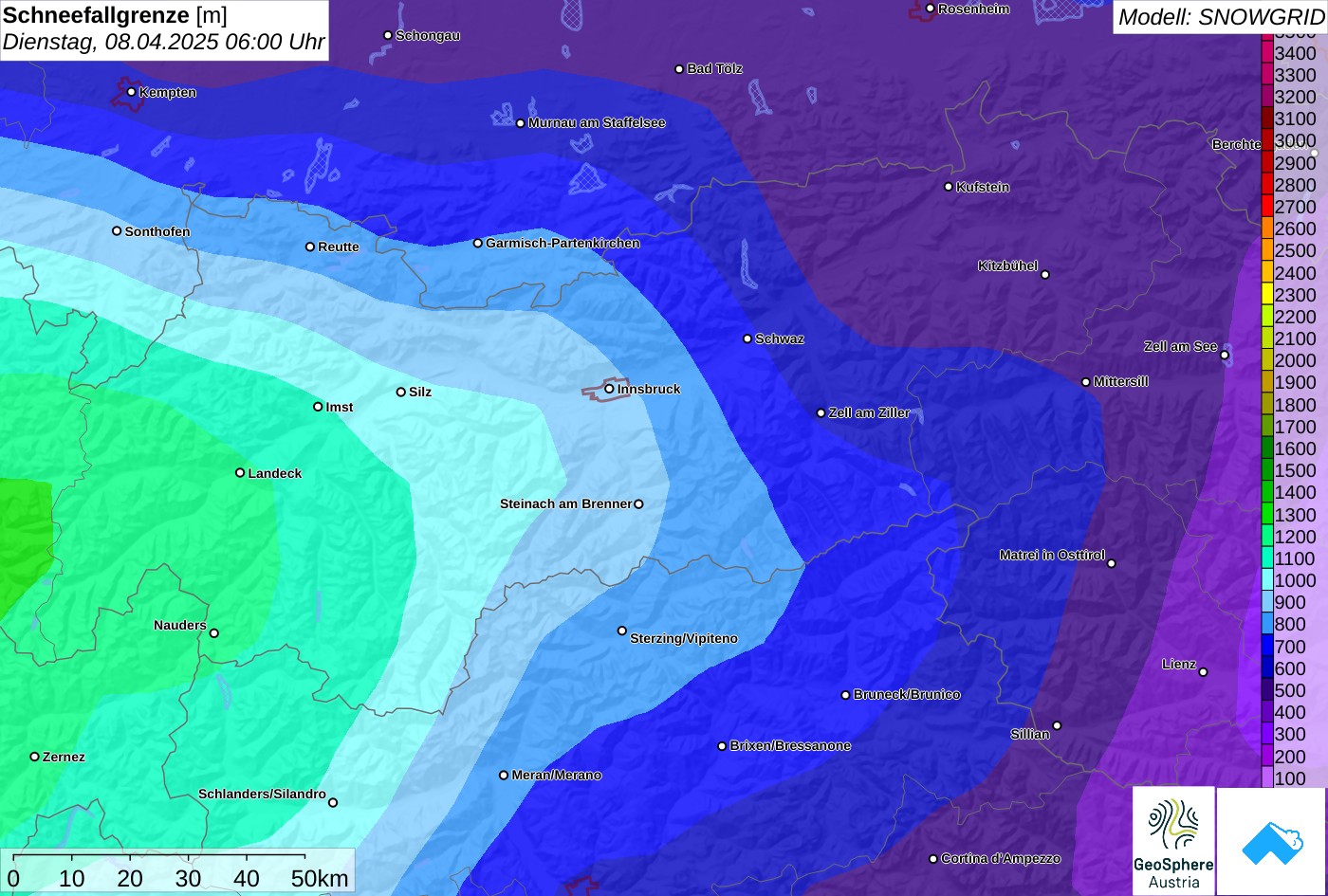1328x896 pixels.
Task: Click the Schwaz location dot
Action: [747, 338]
